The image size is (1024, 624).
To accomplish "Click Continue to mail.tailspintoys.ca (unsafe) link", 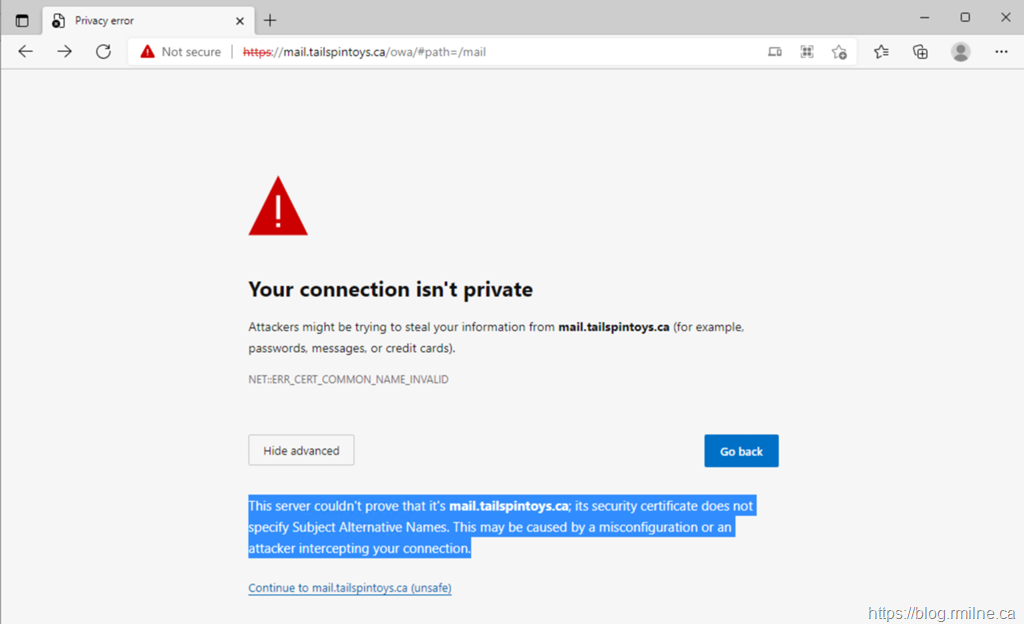I will tap(350, 588).
